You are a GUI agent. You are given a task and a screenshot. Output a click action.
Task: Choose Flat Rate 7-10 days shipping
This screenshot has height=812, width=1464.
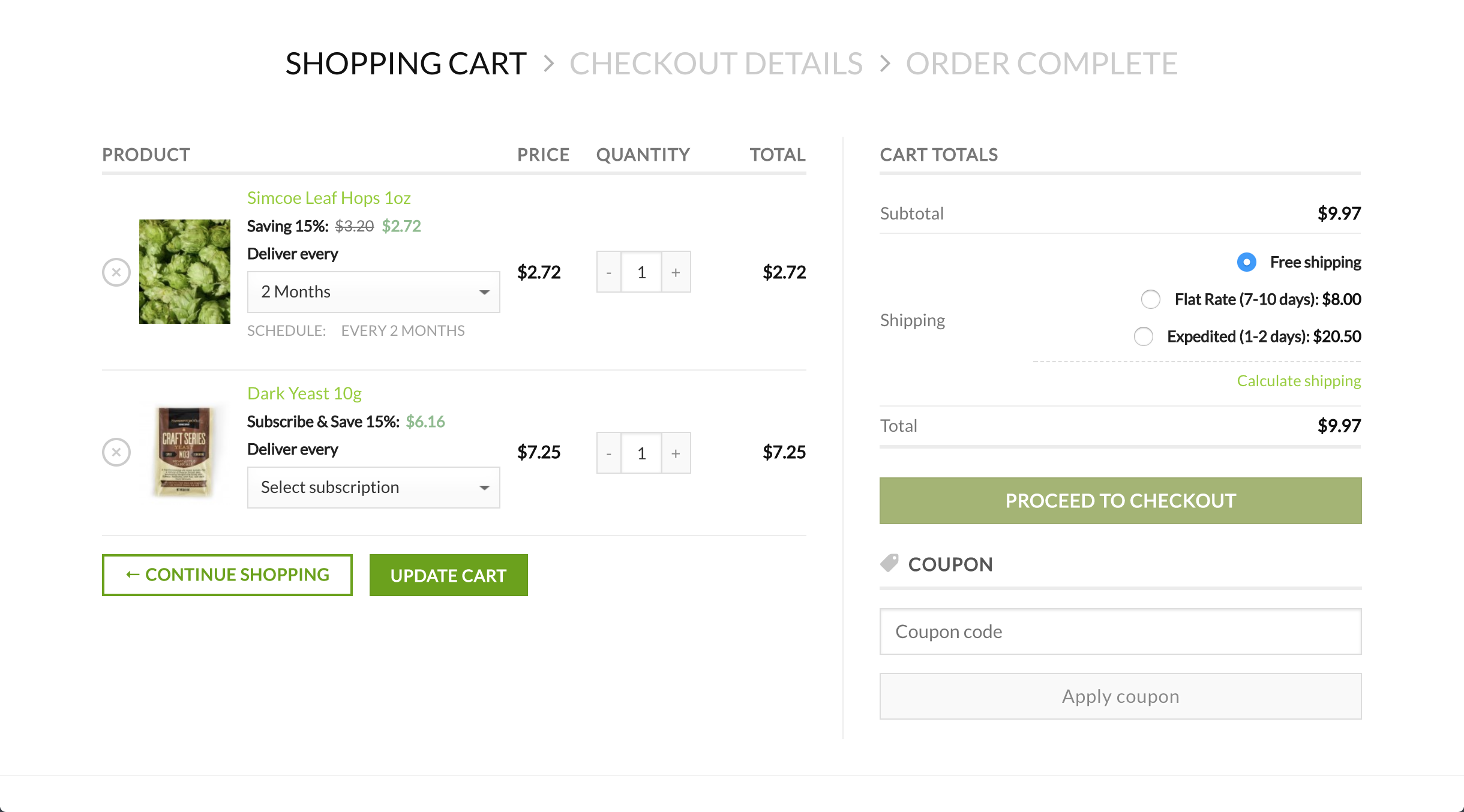pos(1150,299)
